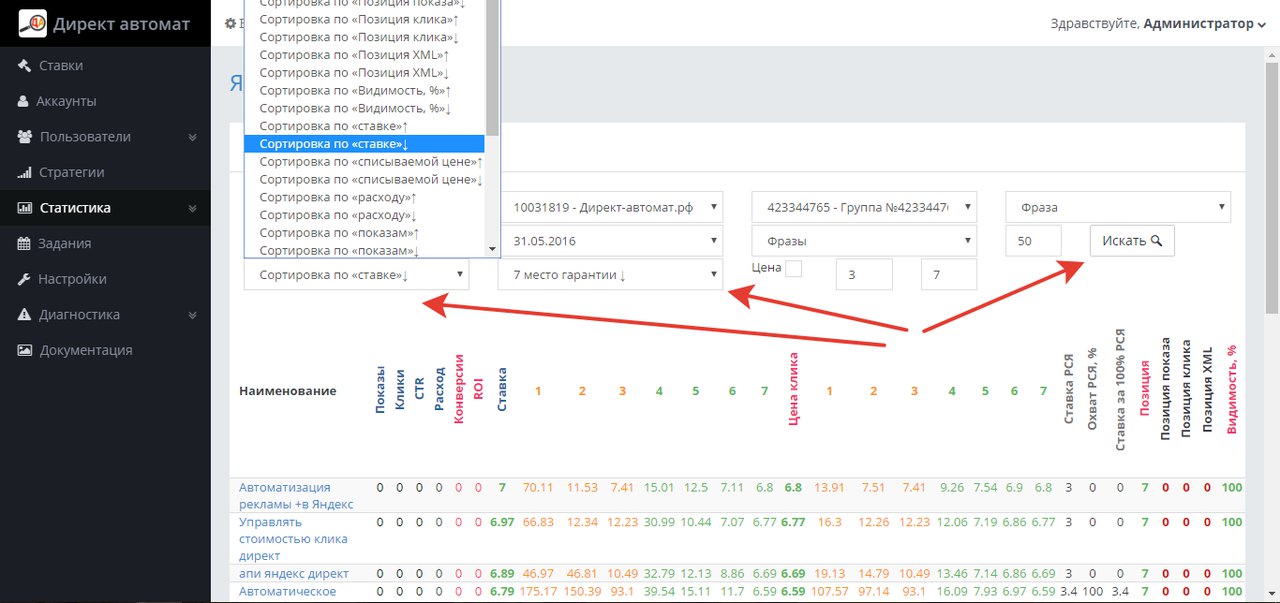Image resolution: width=1280 pixels, height=603 pixels.
Task: Click the hammer icon next to Ставки
Action: point(24,66)
